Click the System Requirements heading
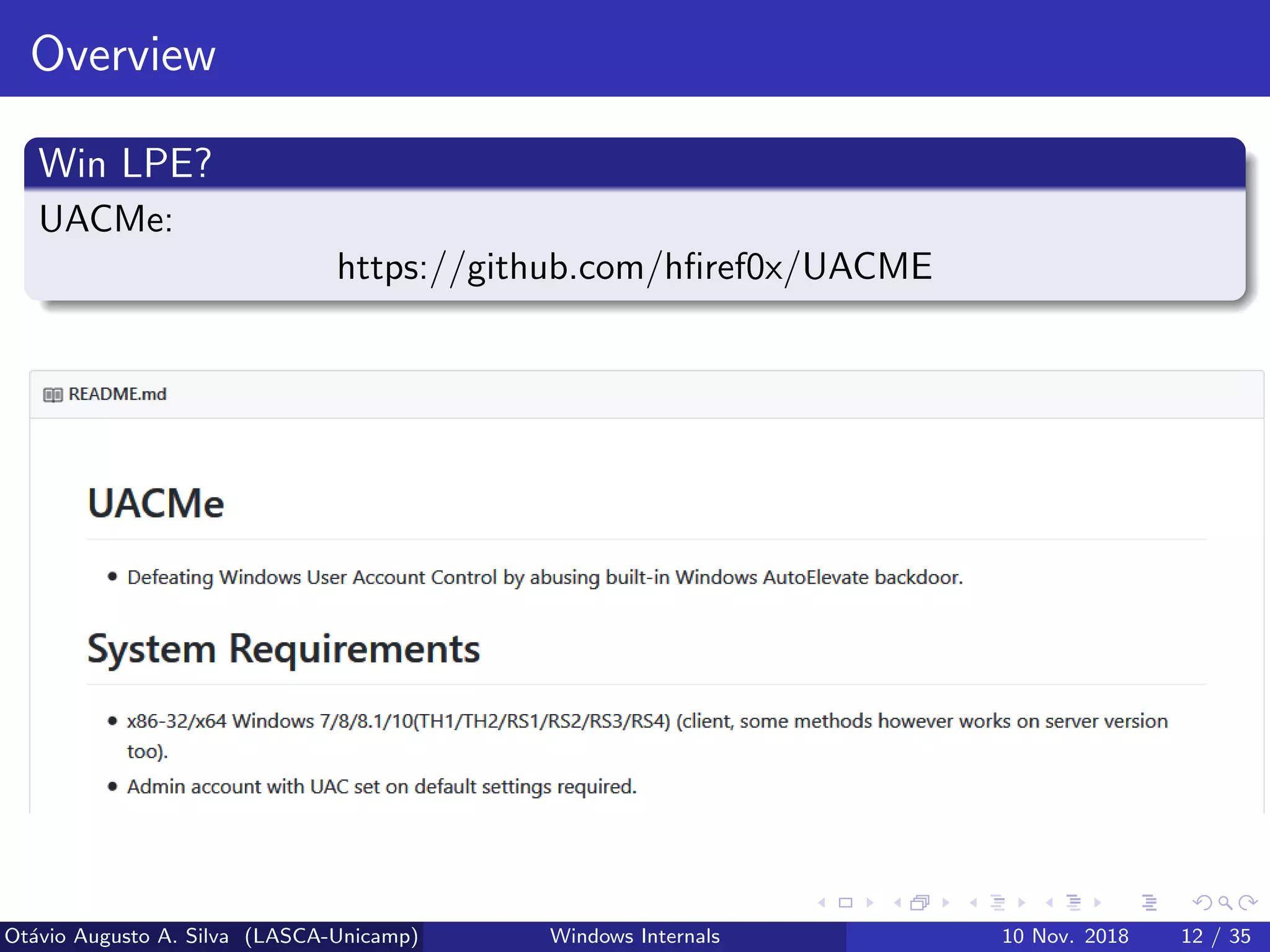The width and height of the screenshot is (1270, 952). tap(283, 650)
